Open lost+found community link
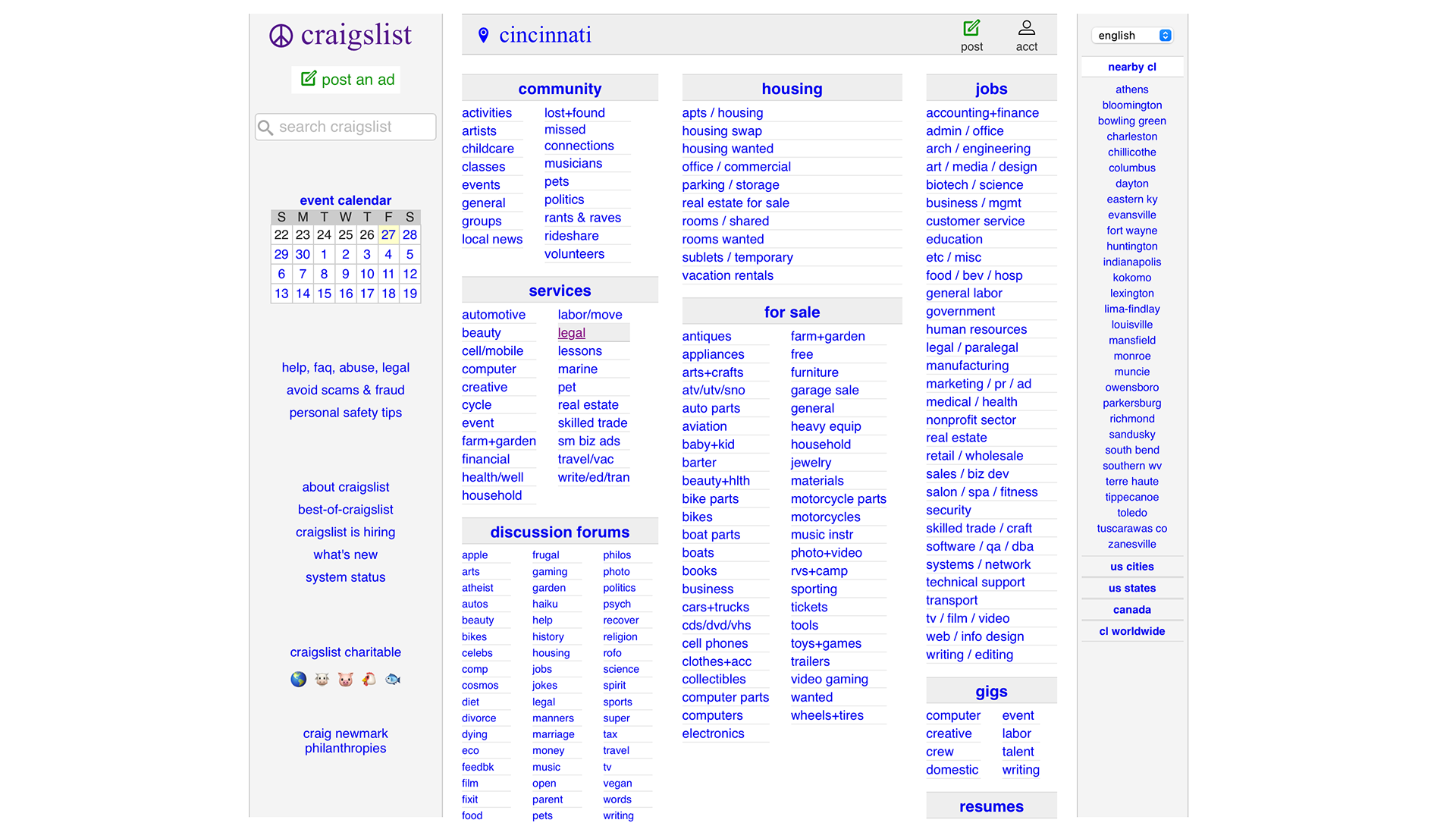This screenshot has width=1456, height=823. tap(575, 113)
